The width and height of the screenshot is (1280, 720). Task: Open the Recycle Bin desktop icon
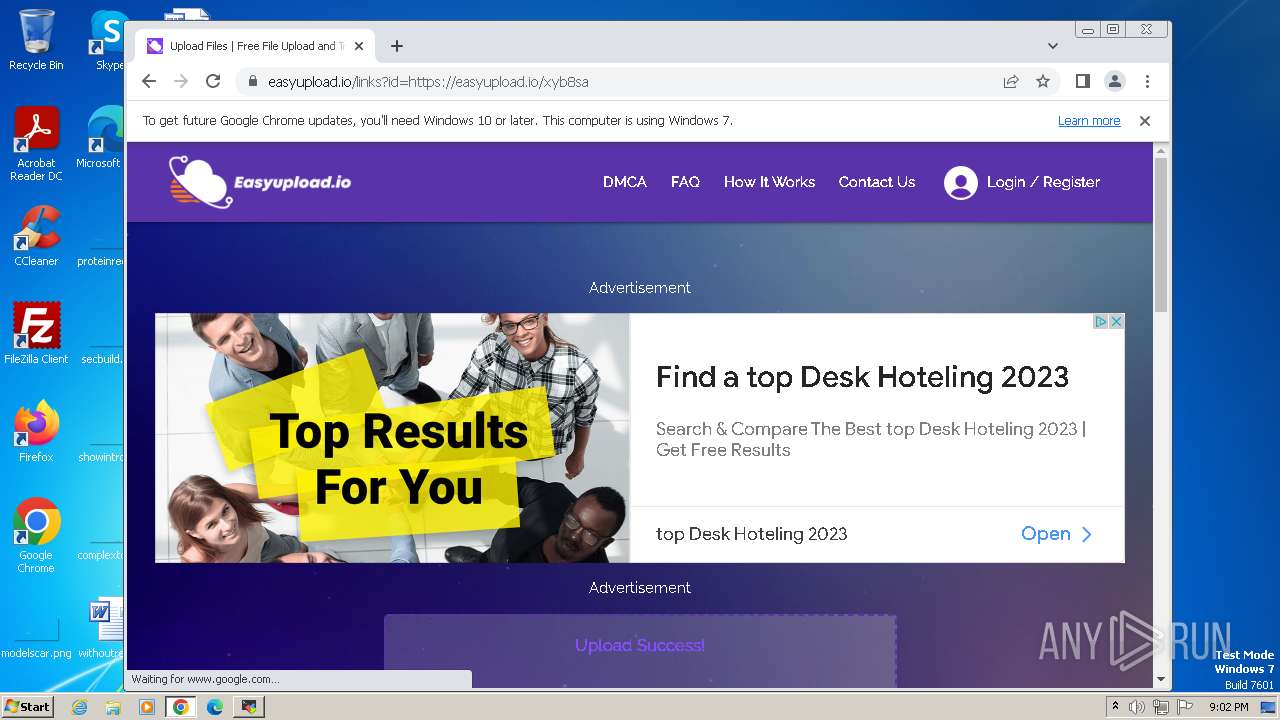tap(36, 40)
